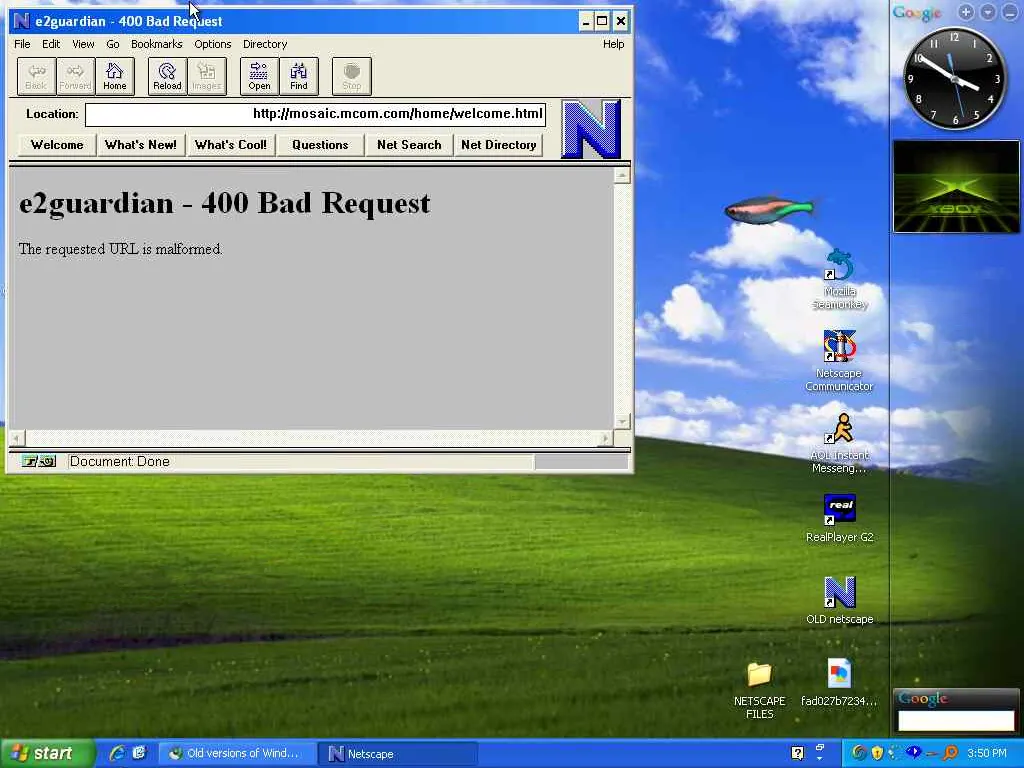Click the Welcome directory button
The height and width of the screenshot is (768, 1024).
coord(57,145)
